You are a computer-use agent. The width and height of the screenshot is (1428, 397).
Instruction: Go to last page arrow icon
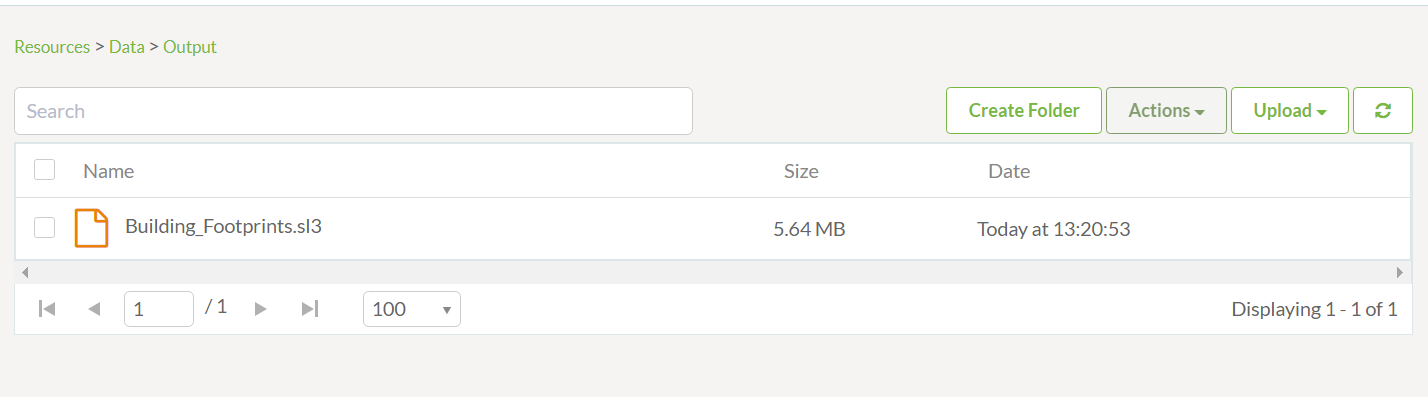click(310, 309)
